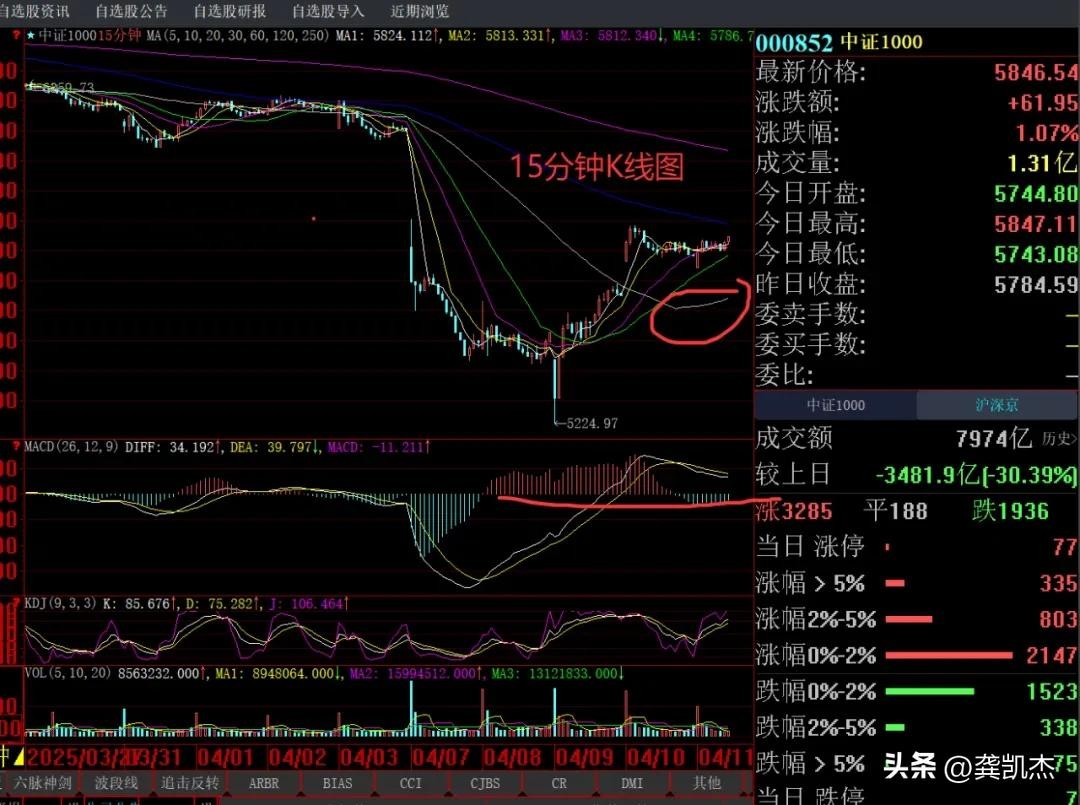Select the CCI indicator tab
The height and width of the screenshot is (805, 1080).
click(x=411, y=782)
